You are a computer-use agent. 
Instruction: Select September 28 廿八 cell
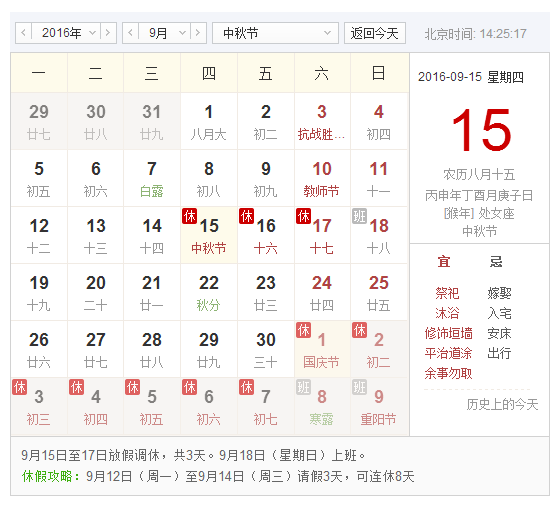[152, 349]
